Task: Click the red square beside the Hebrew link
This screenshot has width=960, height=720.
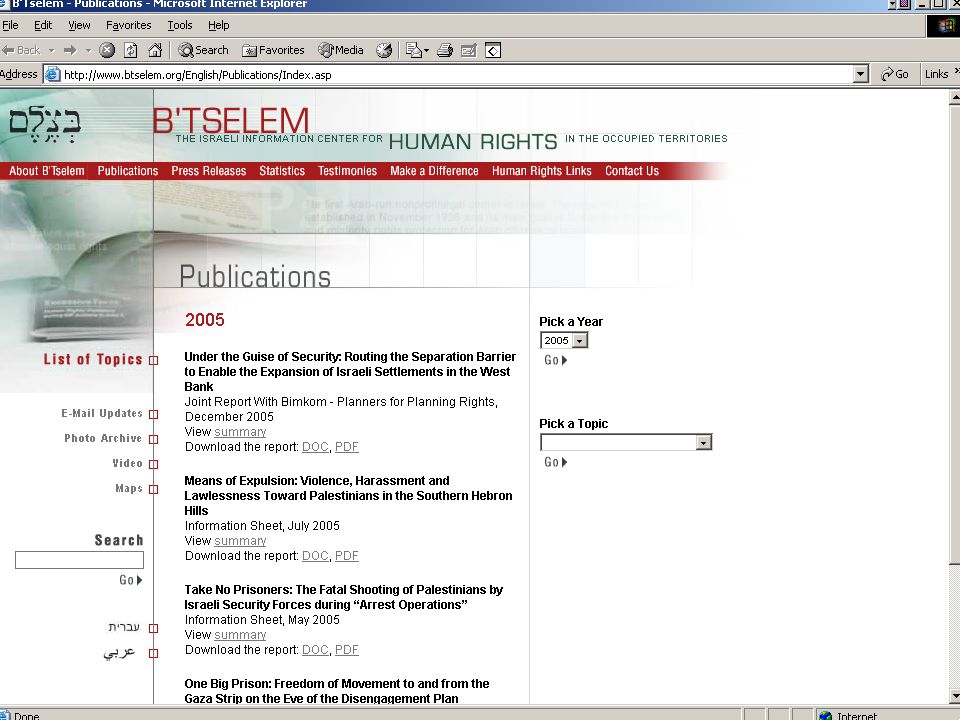Action: point(154,628)
